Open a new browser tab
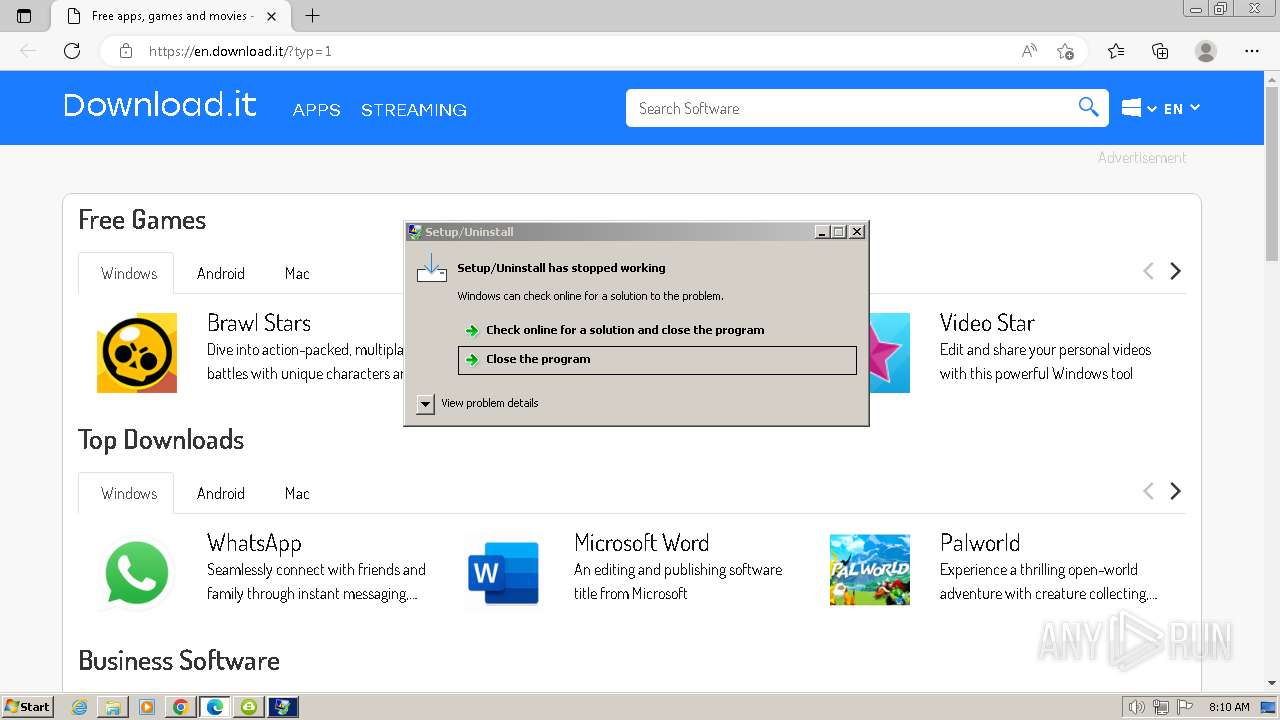 313,16
